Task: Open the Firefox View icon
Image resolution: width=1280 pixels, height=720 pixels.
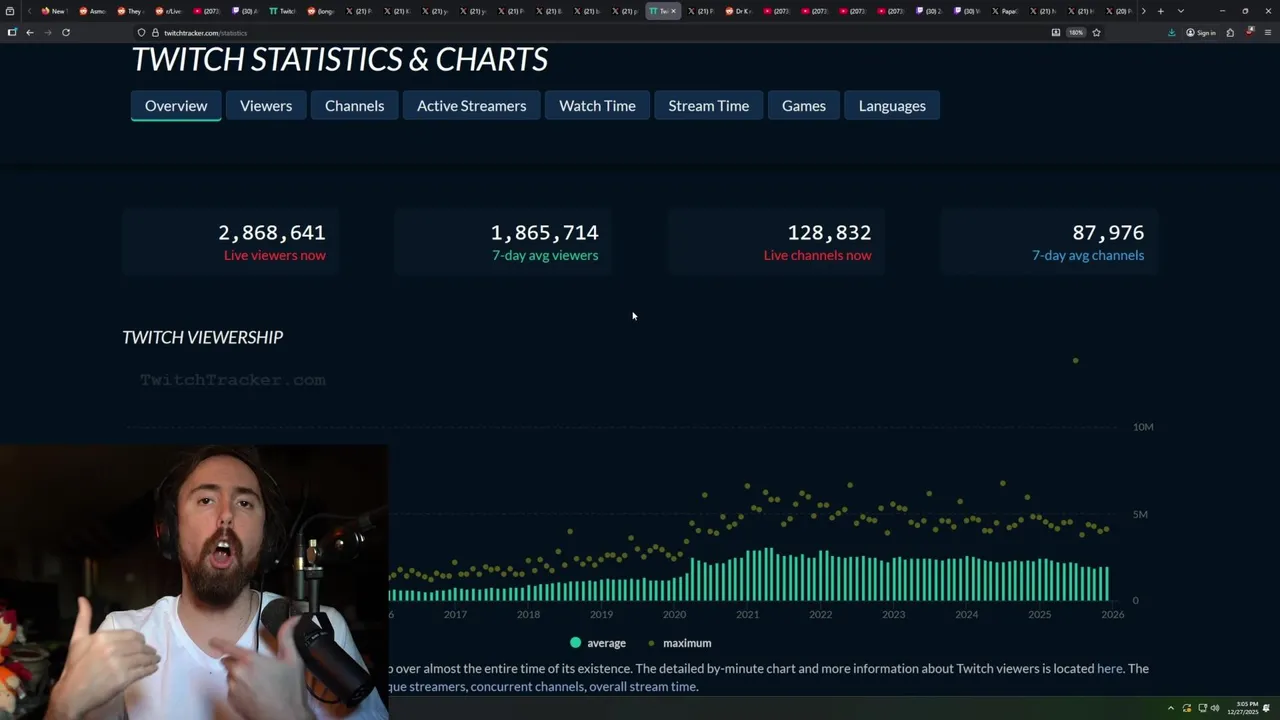Action: pos(11,11)
